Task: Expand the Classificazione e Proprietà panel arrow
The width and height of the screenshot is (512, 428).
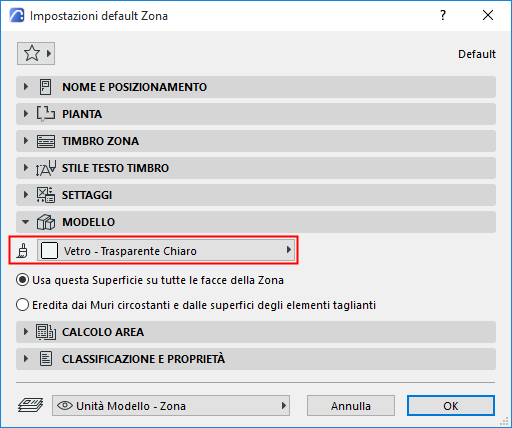Action: [x=26, y=359]
